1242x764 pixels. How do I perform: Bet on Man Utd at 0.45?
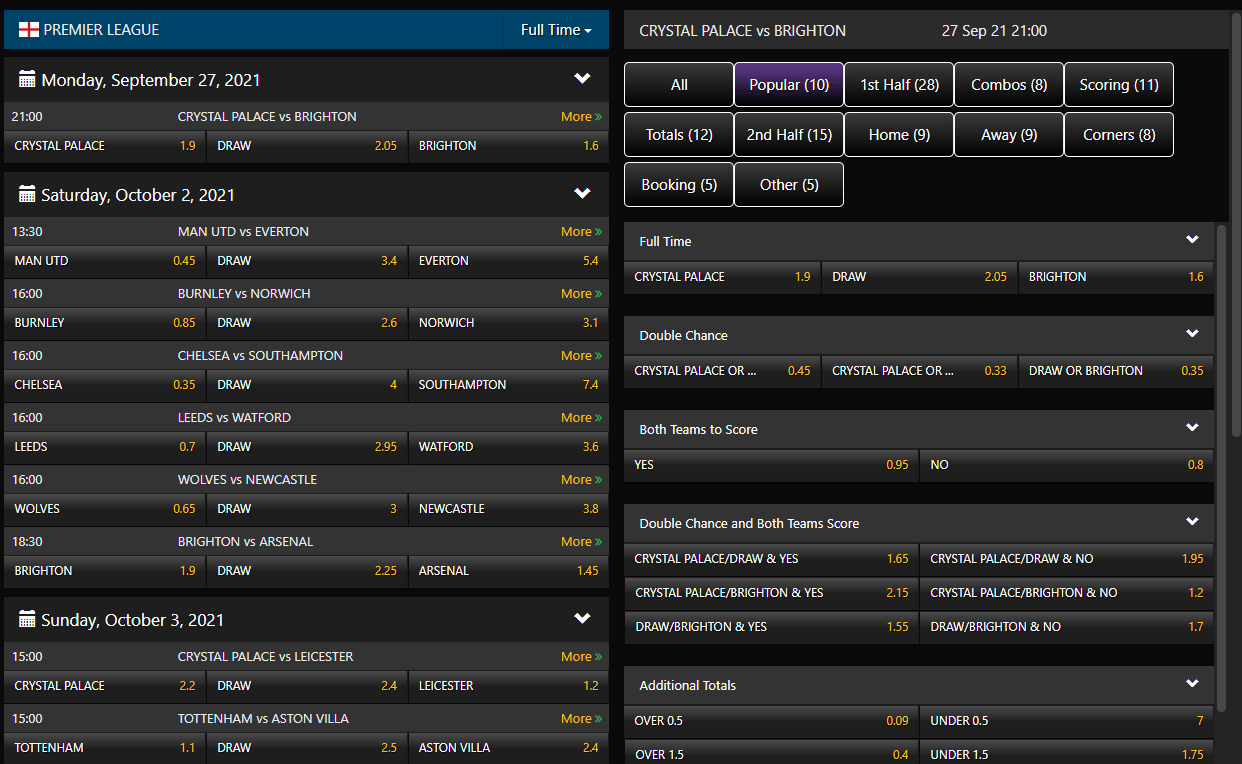[105, 261]
